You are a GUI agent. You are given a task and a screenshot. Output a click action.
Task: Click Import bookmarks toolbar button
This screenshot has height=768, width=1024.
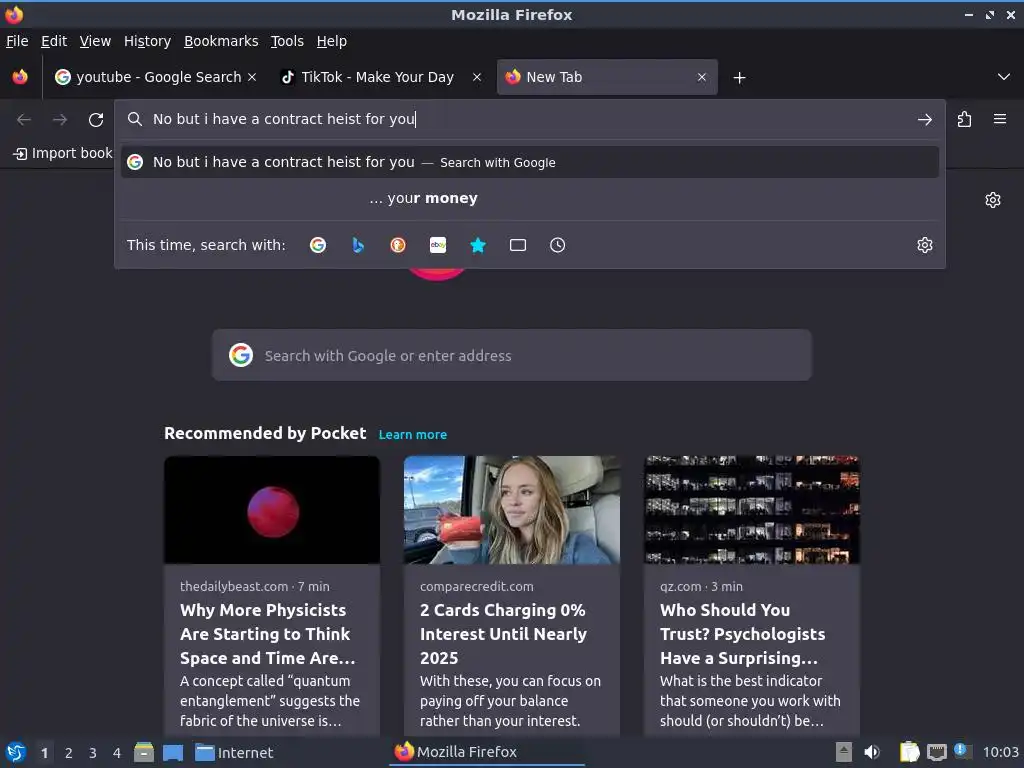click(63, 153)
